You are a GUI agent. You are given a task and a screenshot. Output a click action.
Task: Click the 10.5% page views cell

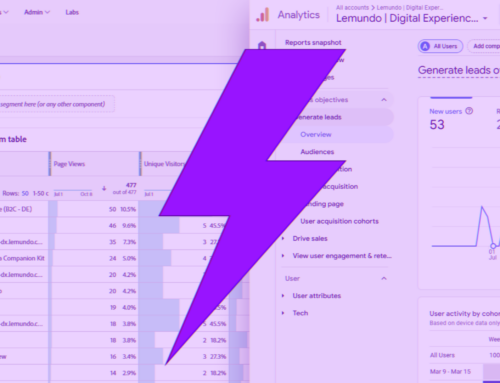click(x=128, y=209)
